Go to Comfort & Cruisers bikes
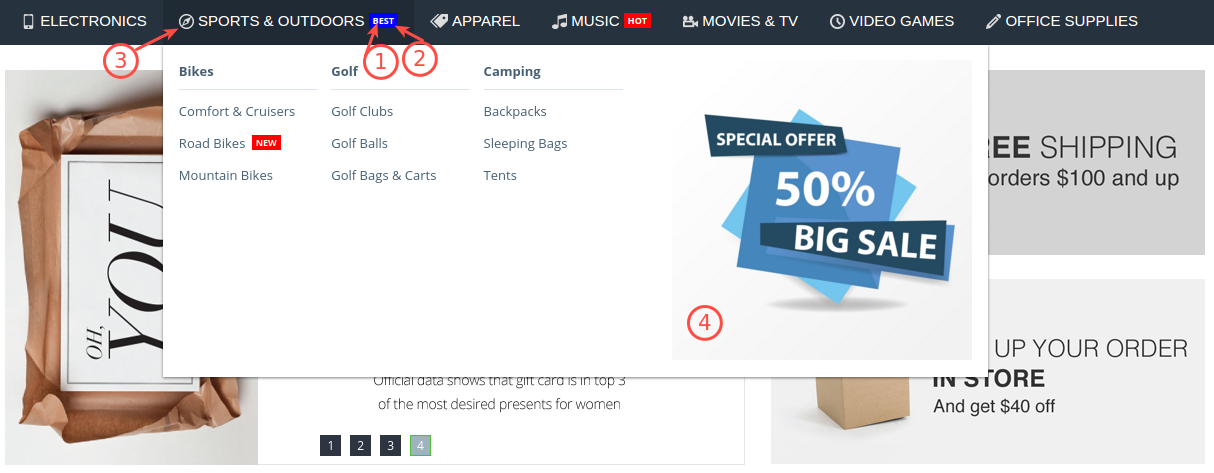The width and height of the screenshot is (1214, 473). point(237,111)
